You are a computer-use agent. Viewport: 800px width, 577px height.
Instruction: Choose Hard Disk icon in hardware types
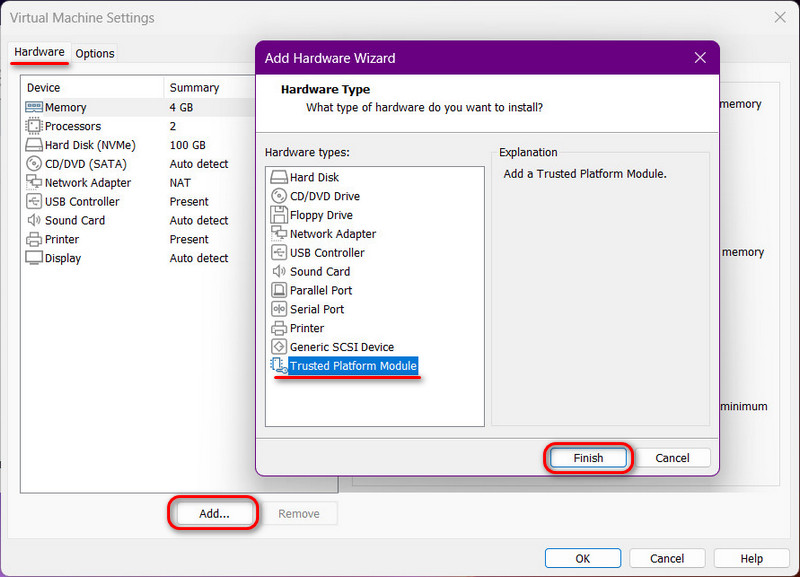coord(279,177)
